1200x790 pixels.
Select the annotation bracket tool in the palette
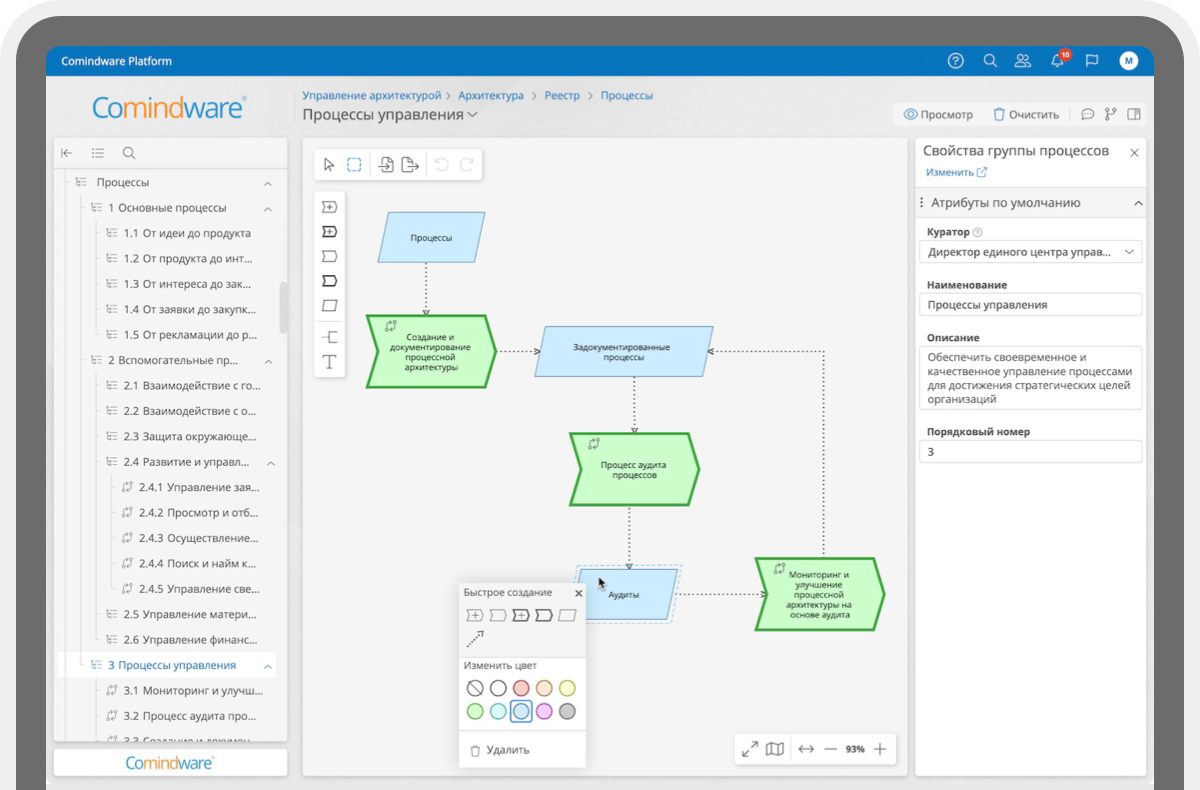coord(329,337)
